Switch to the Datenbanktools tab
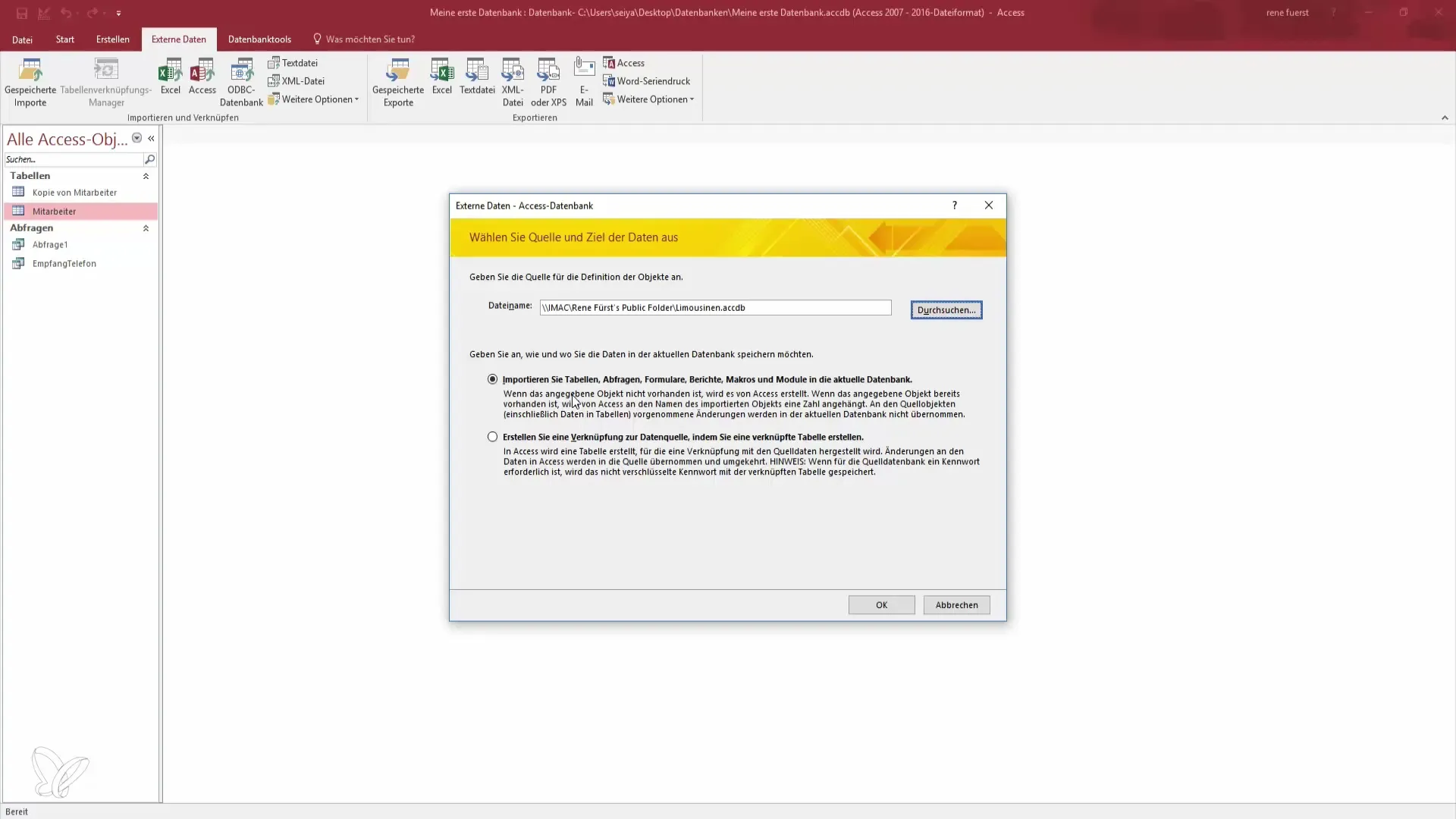The width and height of the screenshot is (1456, 819). coord(259,39)
